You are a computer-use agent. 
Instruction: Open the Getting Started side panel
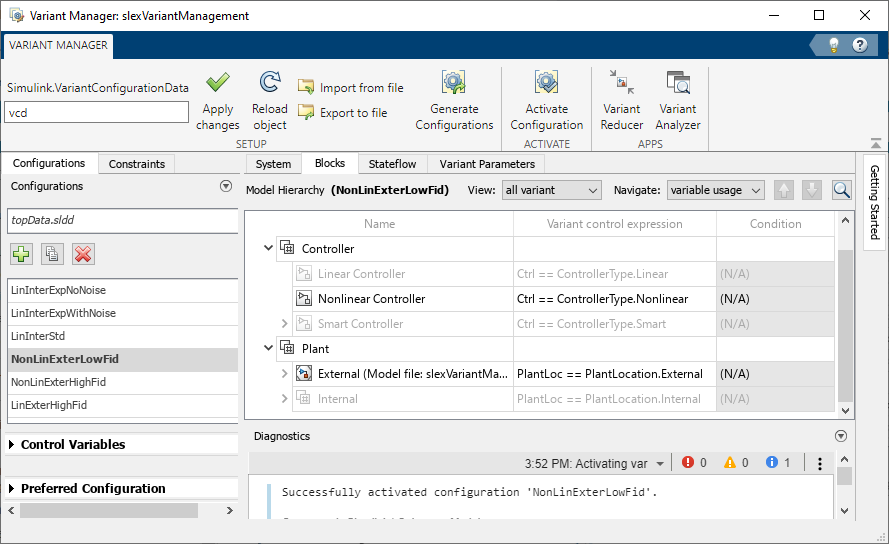(875, 201)
